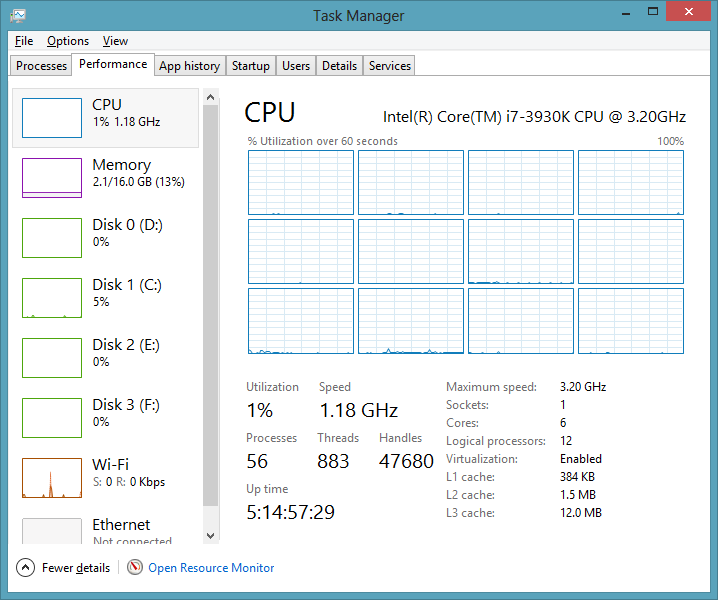Click the Processes value 56
This screenshot has width=718, height=600.
click(x=257, y=461)
